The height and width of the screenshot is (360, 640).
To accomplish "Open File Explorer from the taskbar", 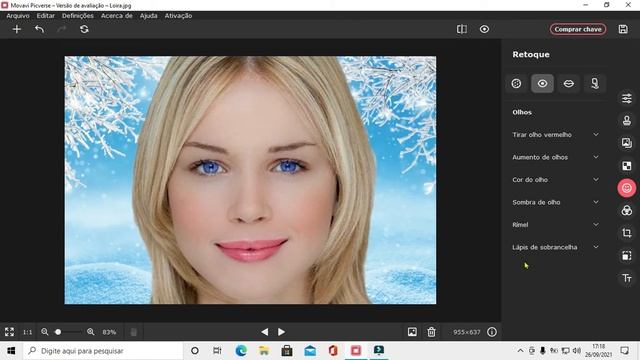I will 264,351.
